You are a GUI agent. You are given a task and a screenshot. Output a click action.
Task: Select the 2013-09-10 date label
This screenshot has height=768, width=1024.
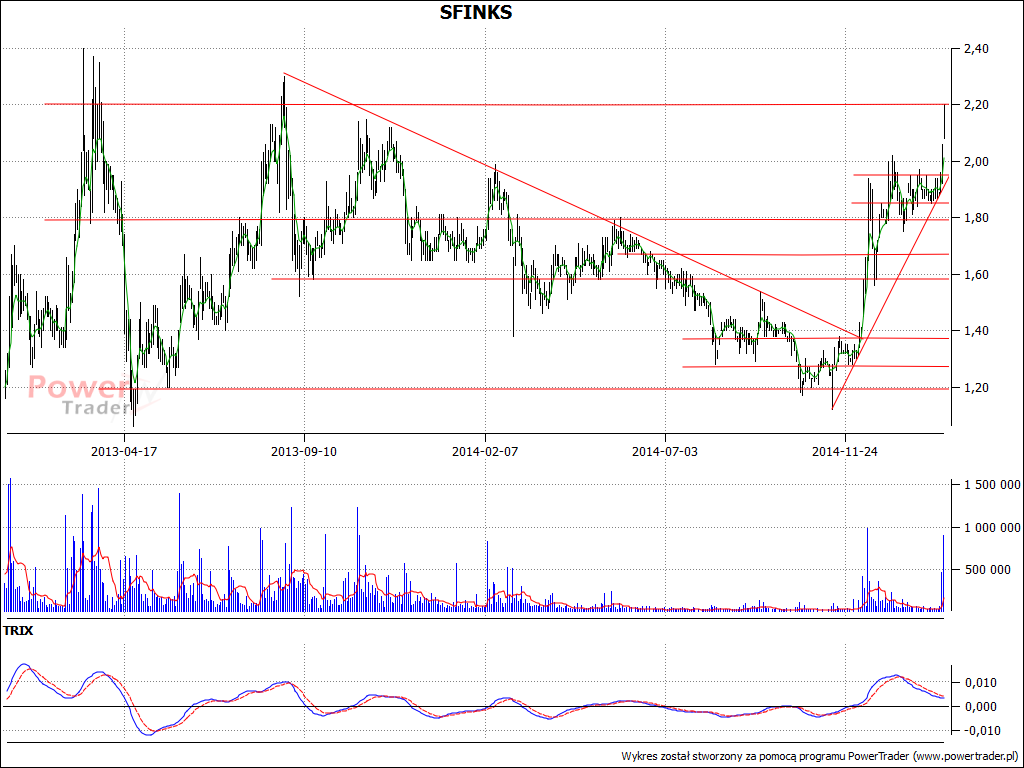click(304, 451)
